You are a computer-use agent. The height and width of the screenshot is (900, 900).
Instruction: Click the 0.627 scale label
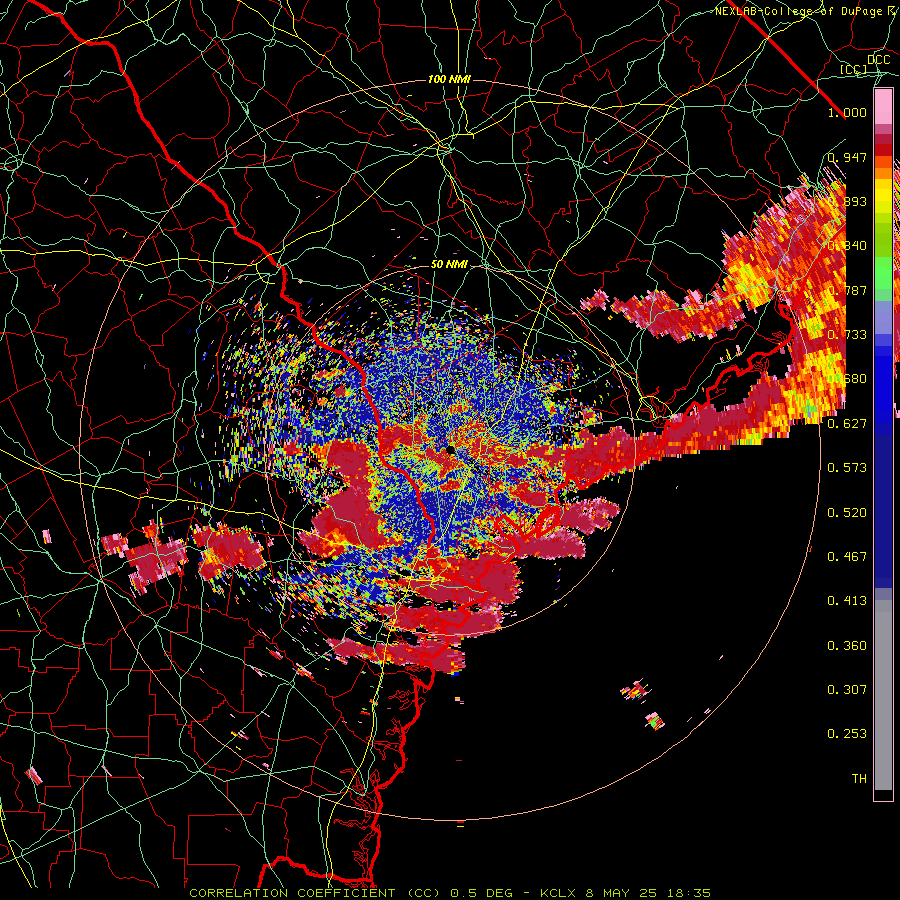[847, 423]
